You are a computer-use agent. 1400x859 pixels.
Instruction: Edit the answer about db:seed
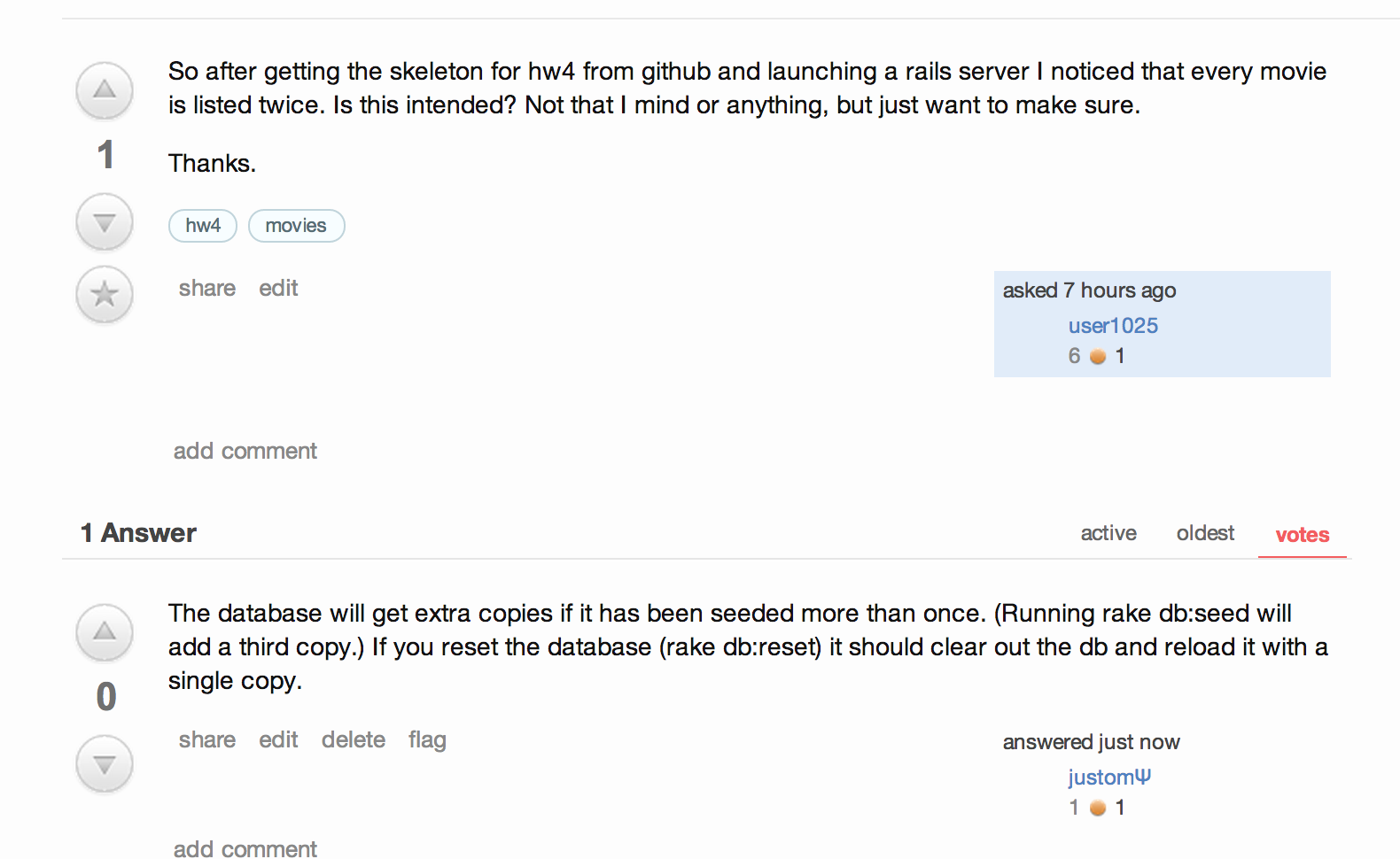(x=278, y=740)
